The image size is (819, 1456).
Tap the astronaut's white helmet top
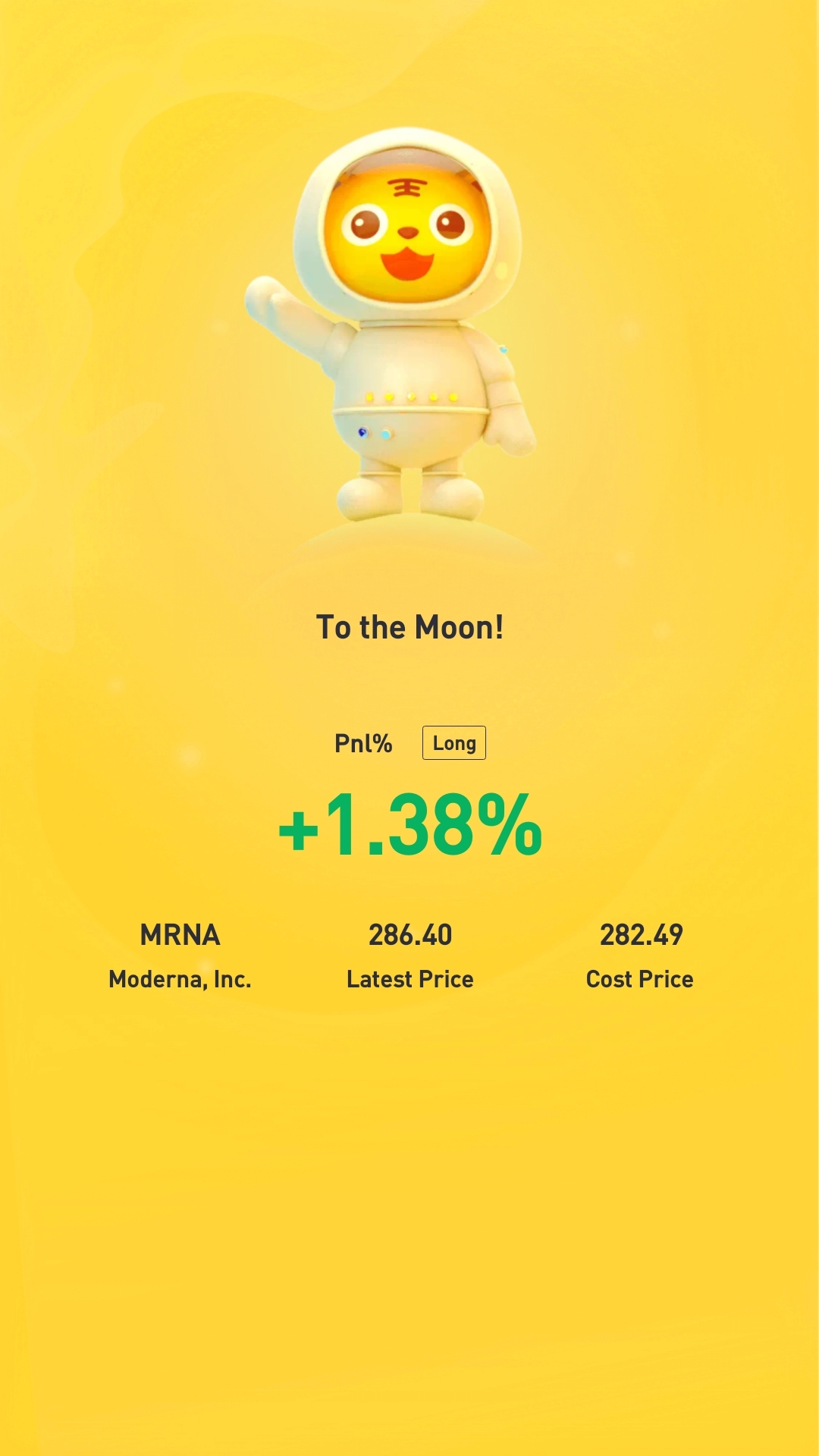coord(407,144)
